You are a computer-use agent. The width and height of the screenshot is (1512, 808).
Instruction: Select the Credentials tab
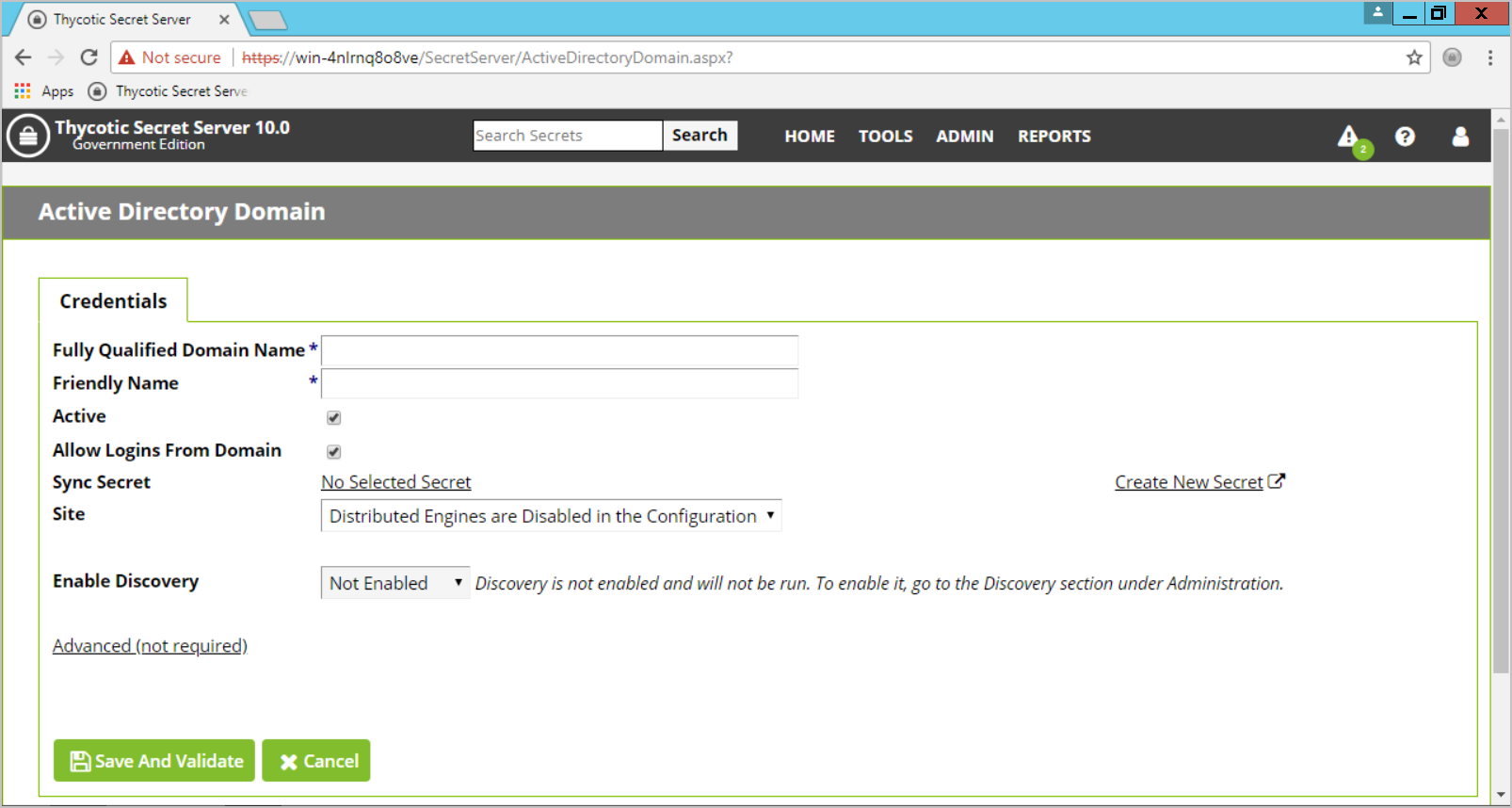click(113, 301)
